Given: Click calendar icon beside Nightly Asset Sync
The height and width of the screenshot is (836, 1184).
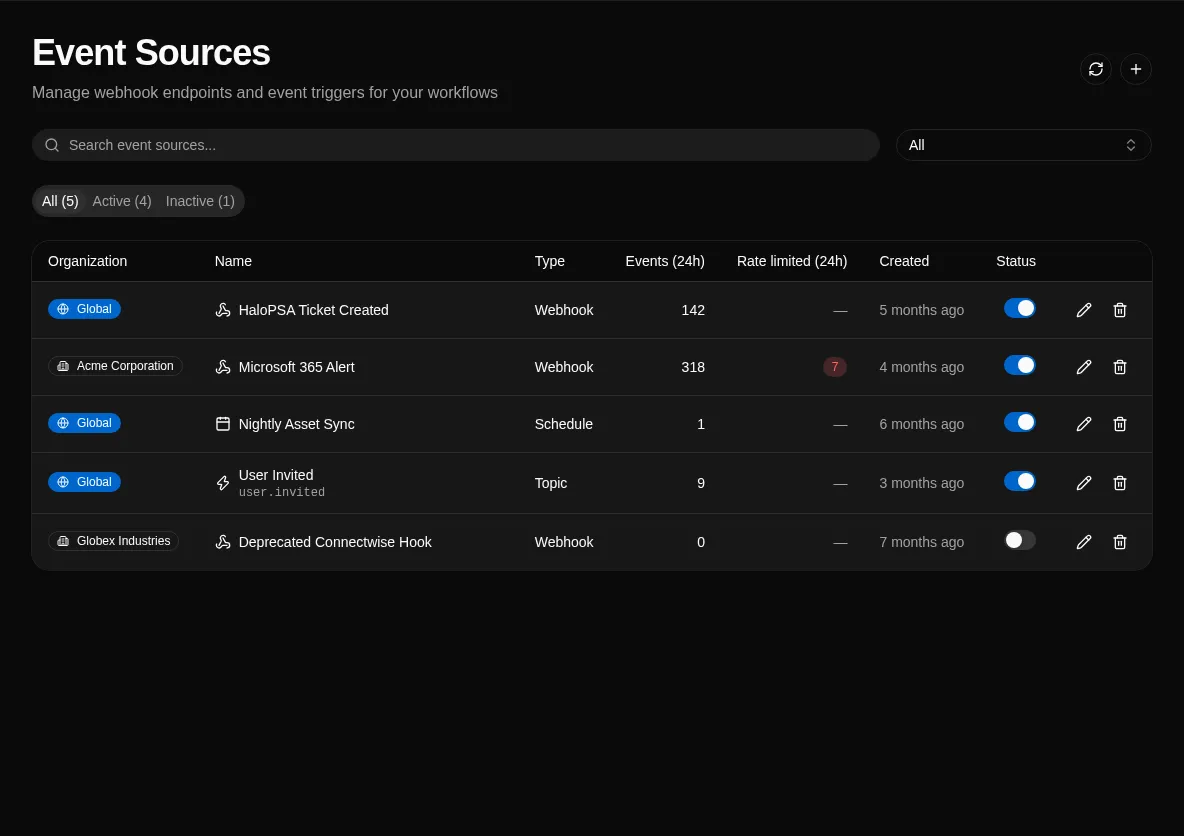Looking at the screenshot, I should click(x=223, y=424).
